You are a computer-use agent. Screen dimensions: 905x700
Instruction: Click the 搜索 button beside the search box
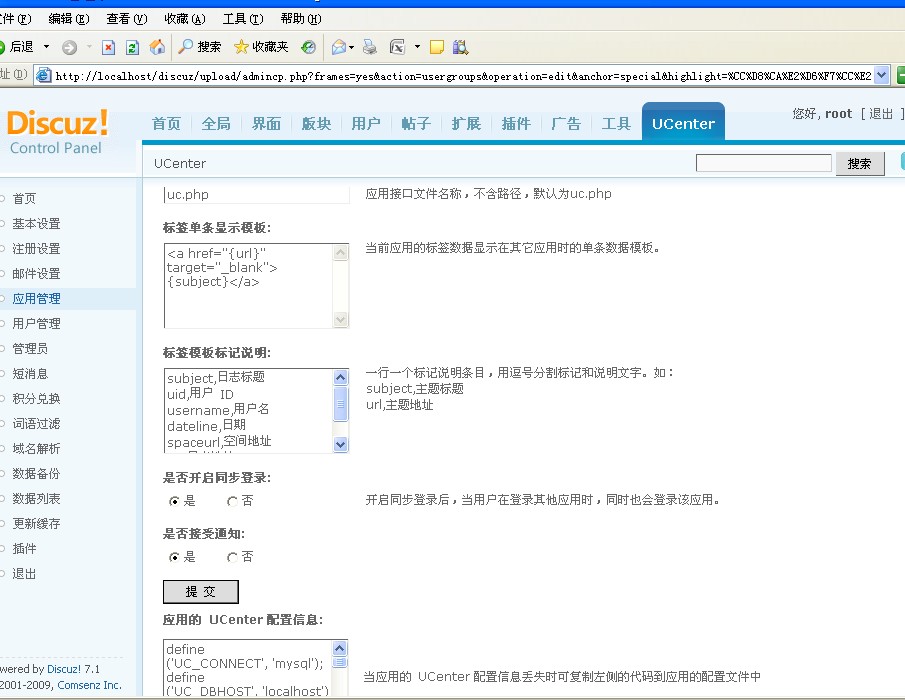tap(859, 164)
